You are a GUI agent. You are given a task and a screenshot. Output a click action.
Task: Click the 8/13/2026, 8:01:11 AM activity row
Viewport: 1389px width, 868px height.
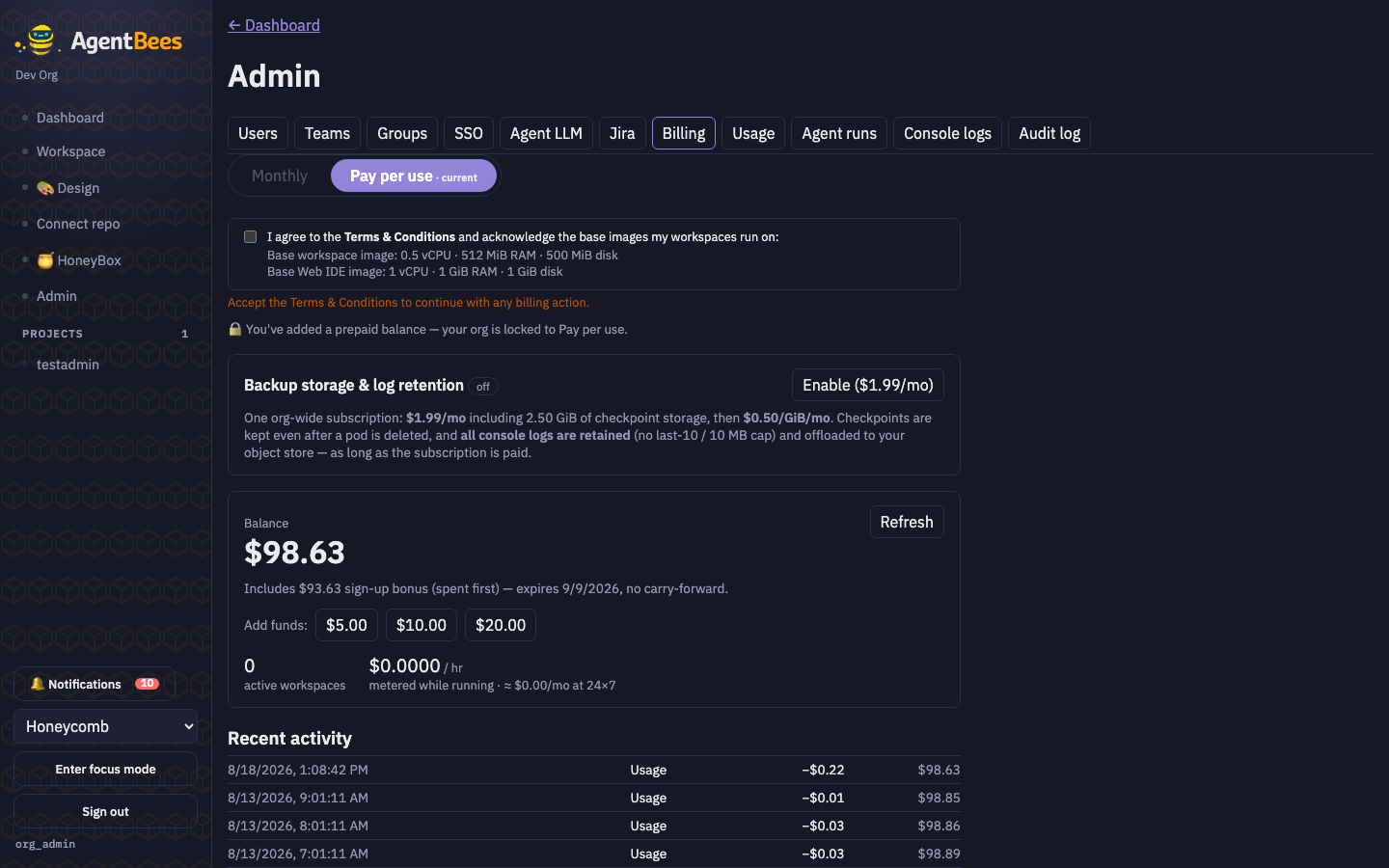point(594,826)
